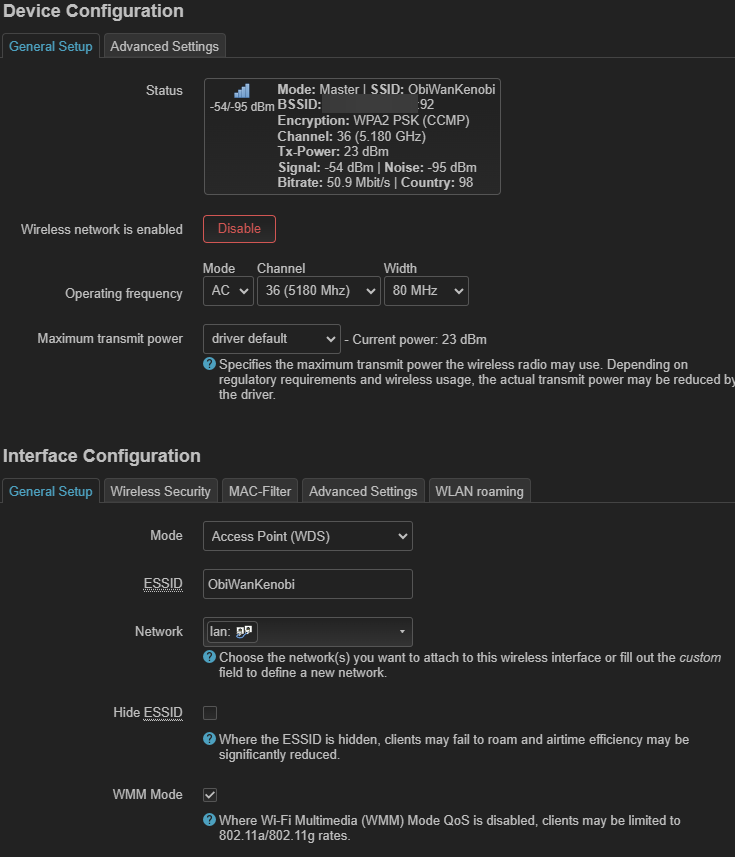This screenshot has width=735, height=857.
Task: Open the MAC-Filter tab
Action: point(260,491)
